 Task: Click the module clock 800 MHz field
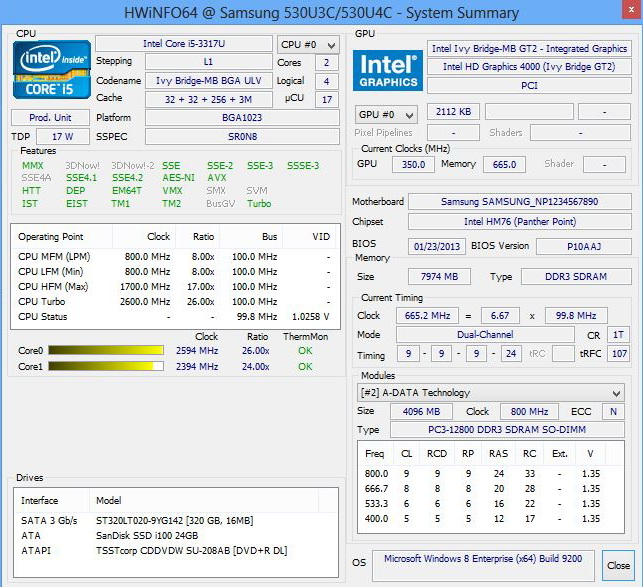[529, 411]
